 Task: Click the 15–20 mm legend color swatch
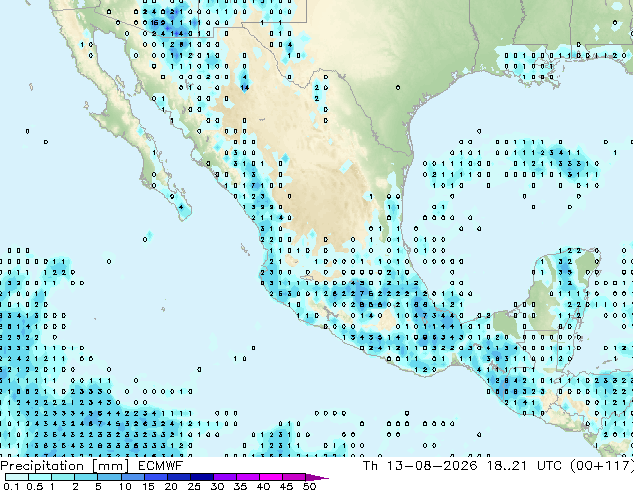[156, 477]
